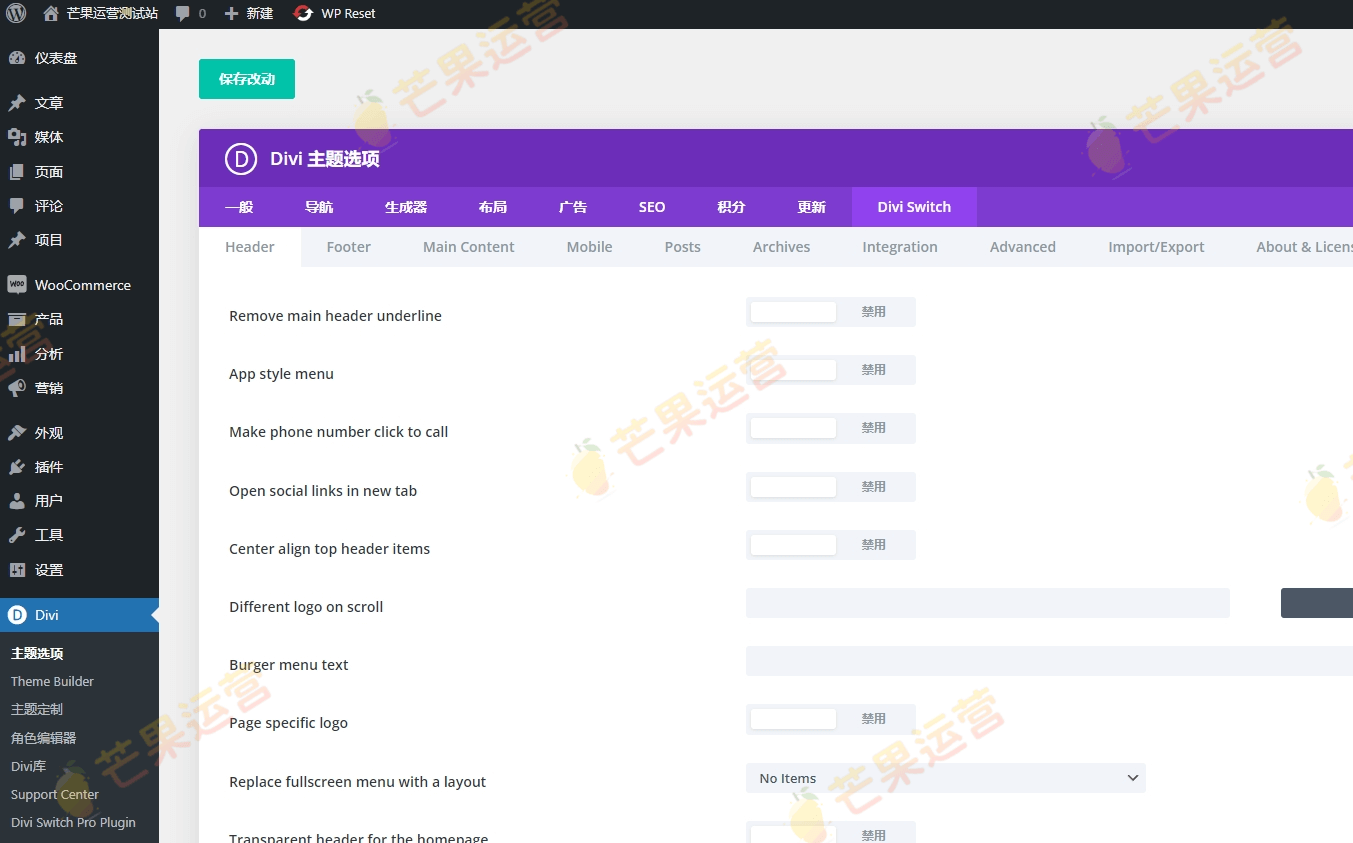
Task: Open 外观 (Appearance) in the sidebar
Action: tap(46, 432)
